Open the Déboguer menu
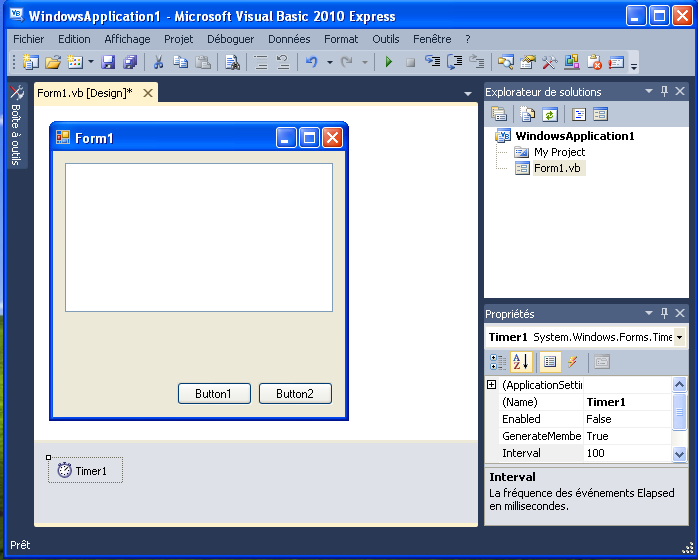Image resolution: width=698 pixels, height=560 pixels. [231, 39]
